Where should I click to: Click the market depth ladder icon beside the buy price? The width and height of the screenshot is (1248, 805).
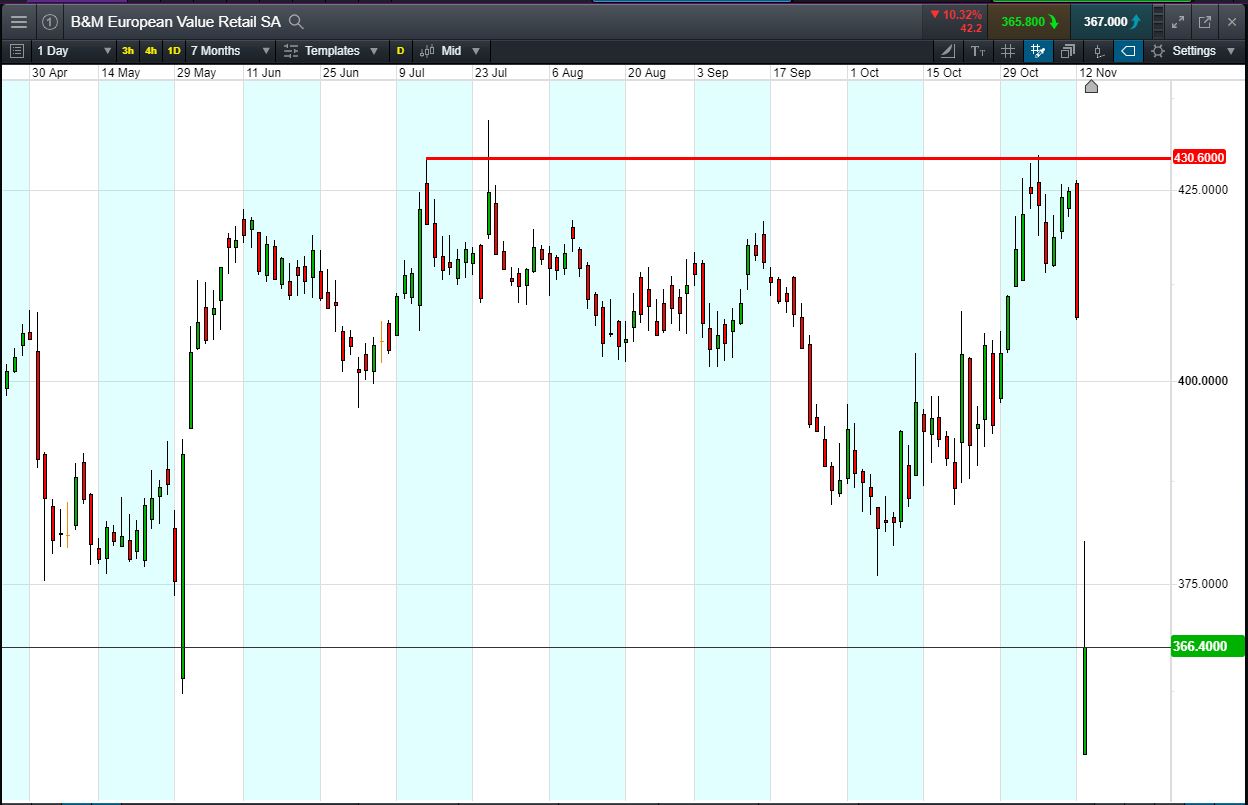point(1157,21)
